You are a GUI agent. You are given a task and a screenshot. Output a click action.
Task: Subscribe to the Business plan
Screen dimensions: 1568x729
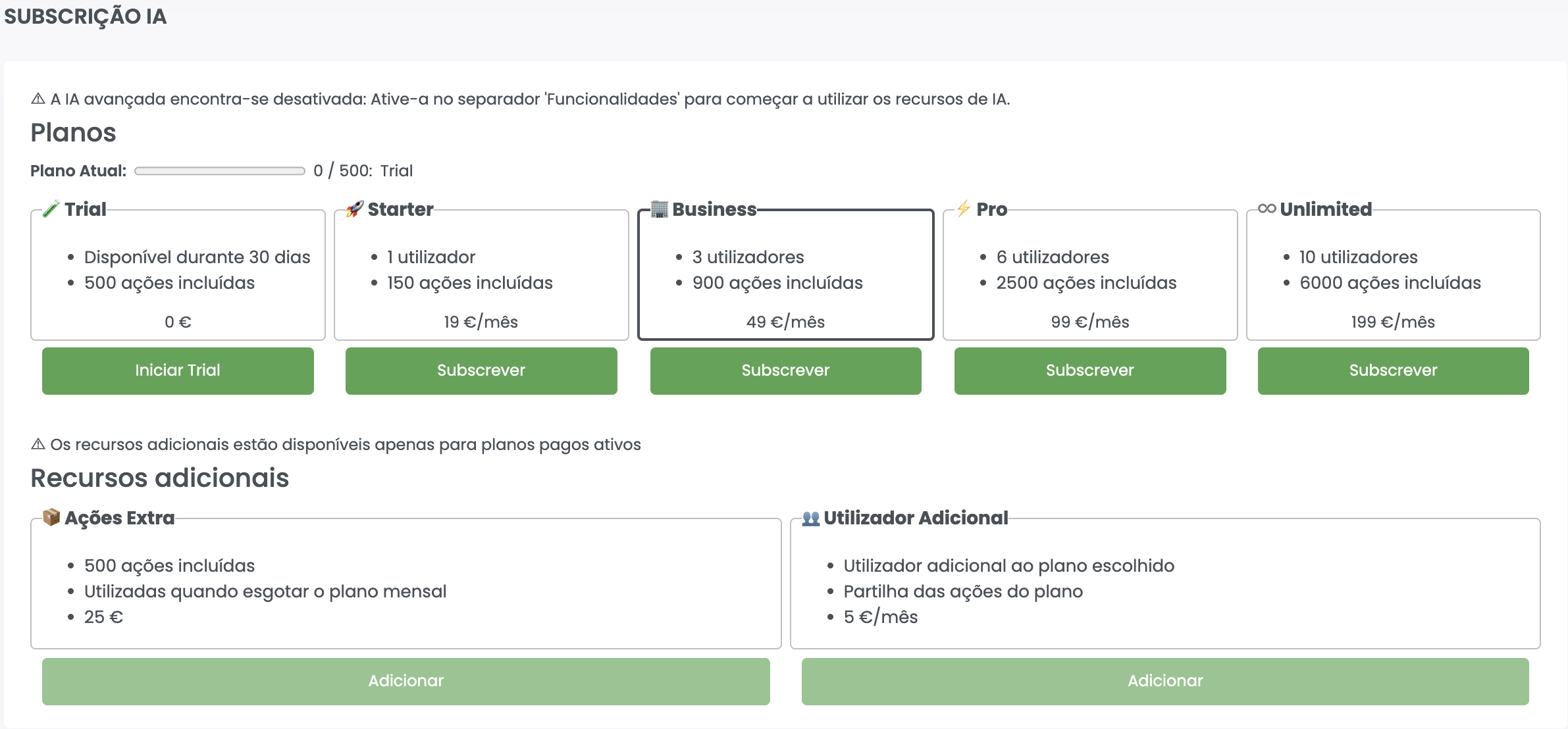pyautogui.click(x=785, y=370)
